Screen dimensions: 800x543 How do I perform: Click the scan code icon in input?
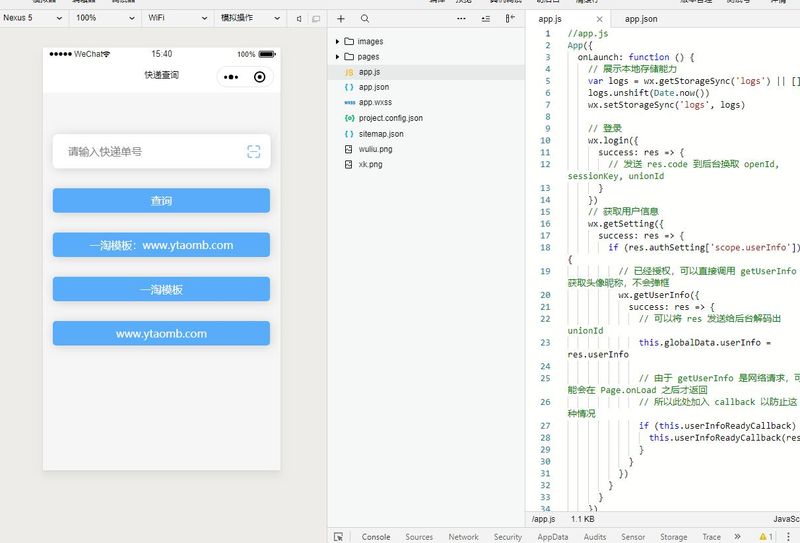tap(254, 151)
